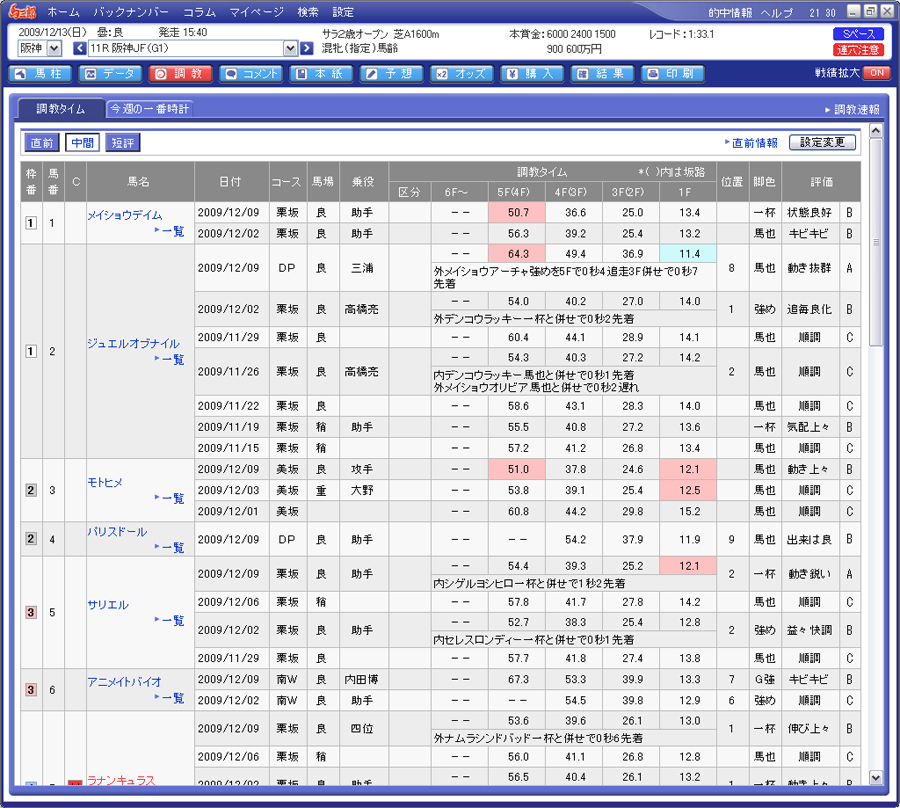Select the 短評 view toggle
The height and width of the screenshot is (808, 900).
tap(122, 143)
